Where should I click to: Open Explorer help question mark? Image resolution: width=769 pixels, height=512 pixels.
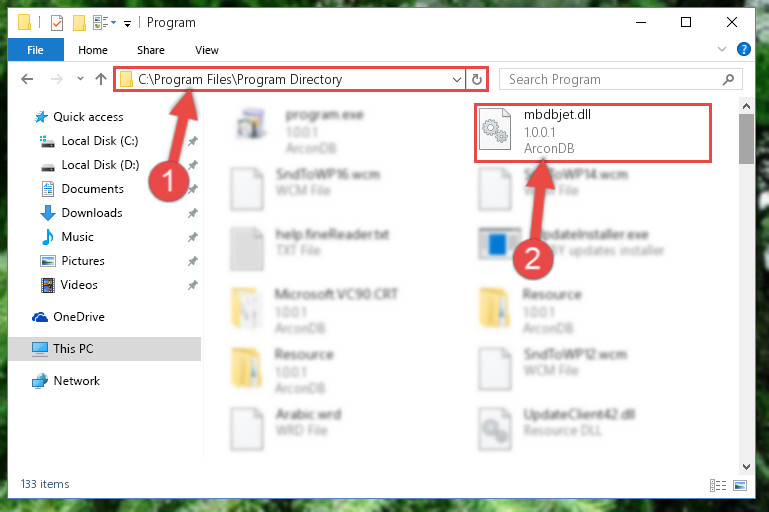(743, 49)
